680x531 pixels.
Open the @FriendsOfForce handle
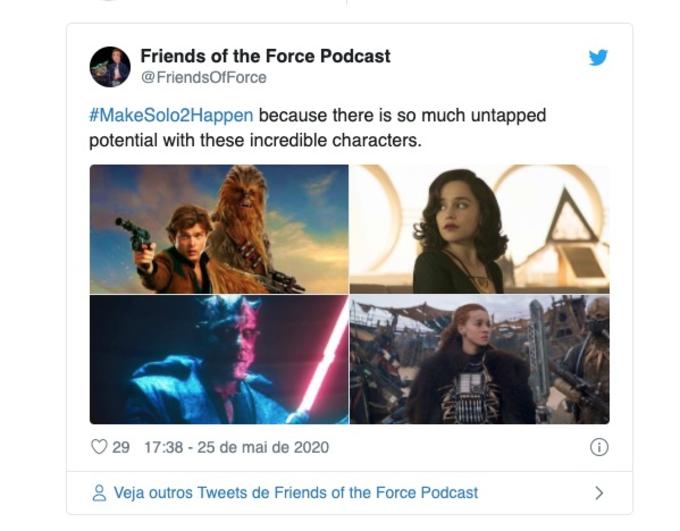203,78
